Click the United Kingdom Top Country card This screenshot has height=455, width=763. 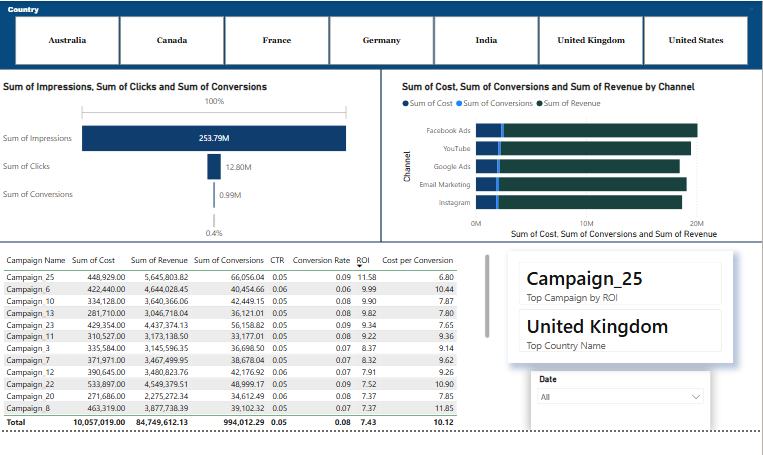[620, 331]
